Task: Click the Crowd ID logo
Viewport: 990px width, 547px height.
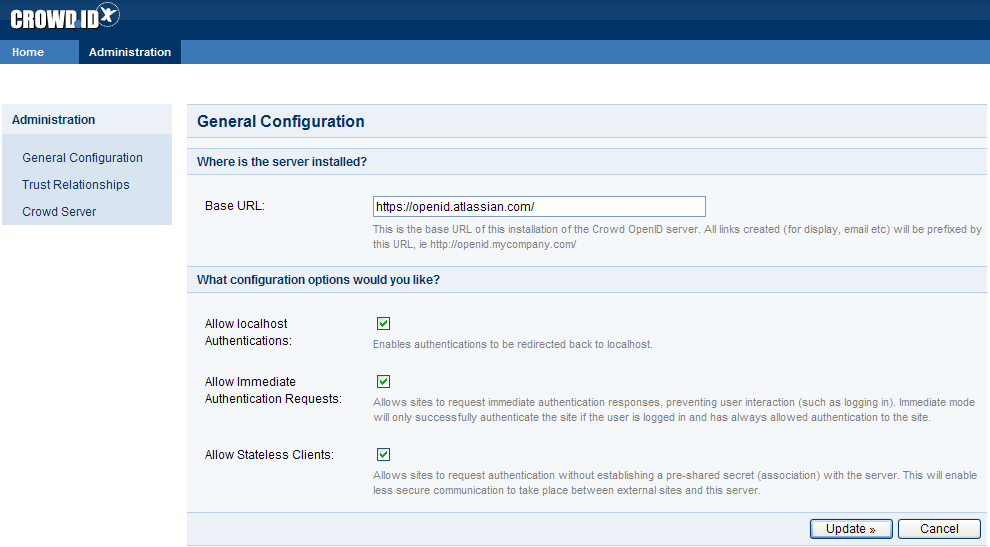Action: point(65,17)
